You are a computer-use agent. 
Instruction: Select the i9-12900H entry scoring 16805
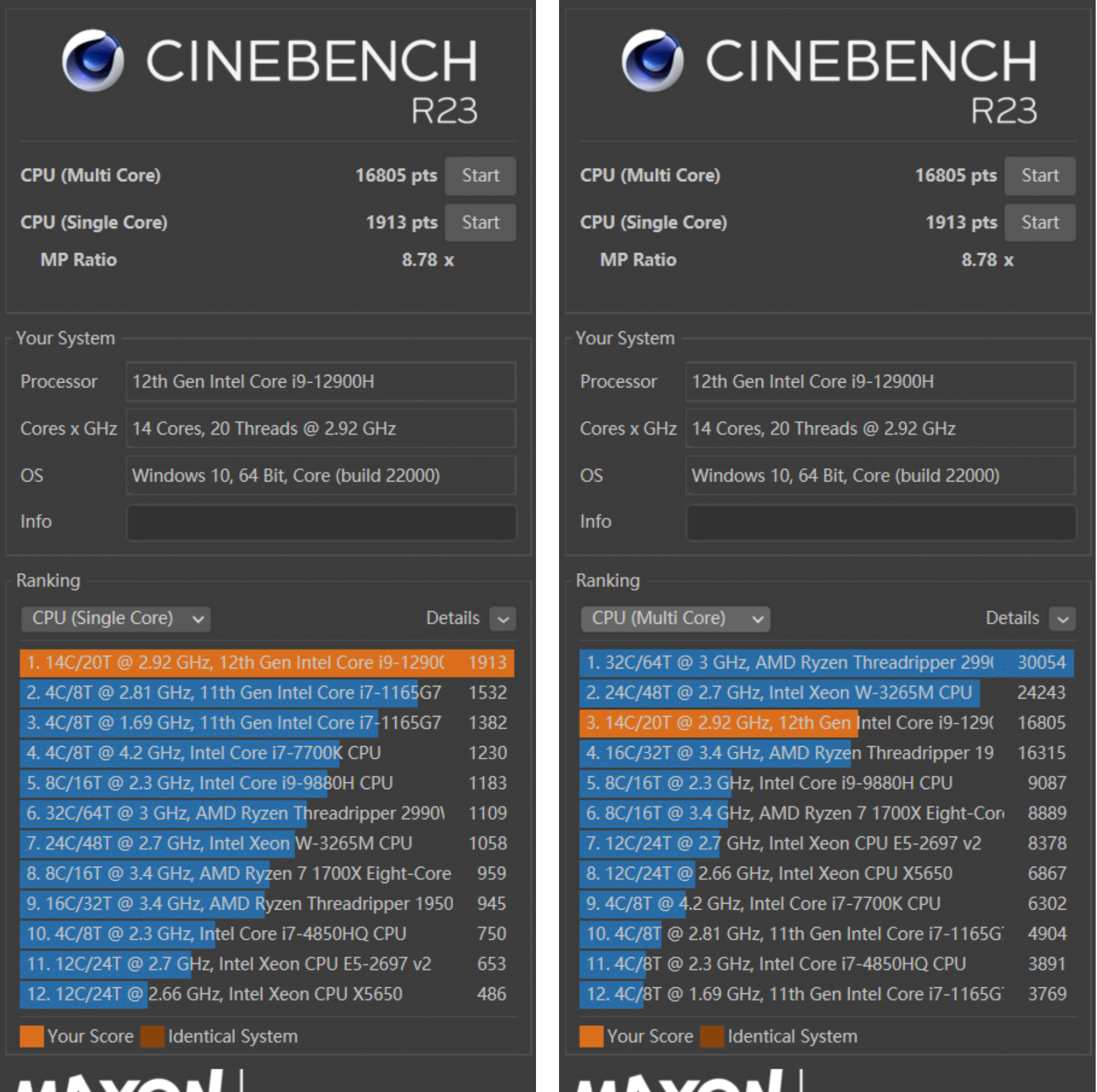(x=826, y=724)
